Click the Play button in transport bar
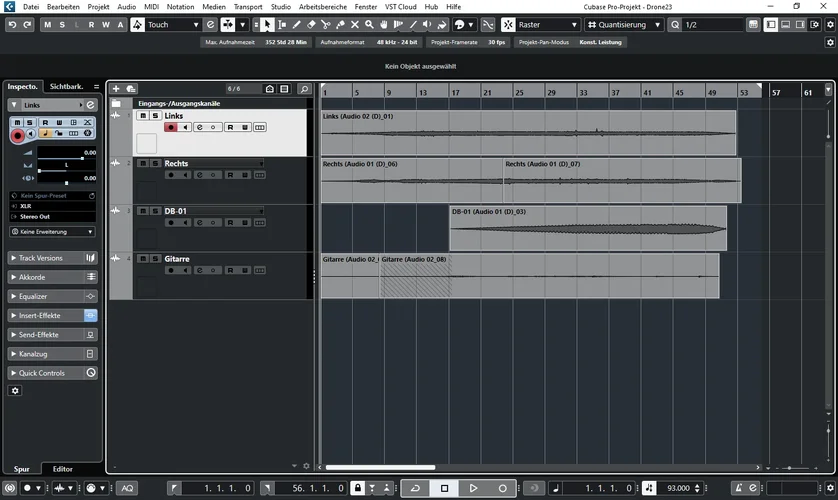Screen dimensions: 838x500 474,488
